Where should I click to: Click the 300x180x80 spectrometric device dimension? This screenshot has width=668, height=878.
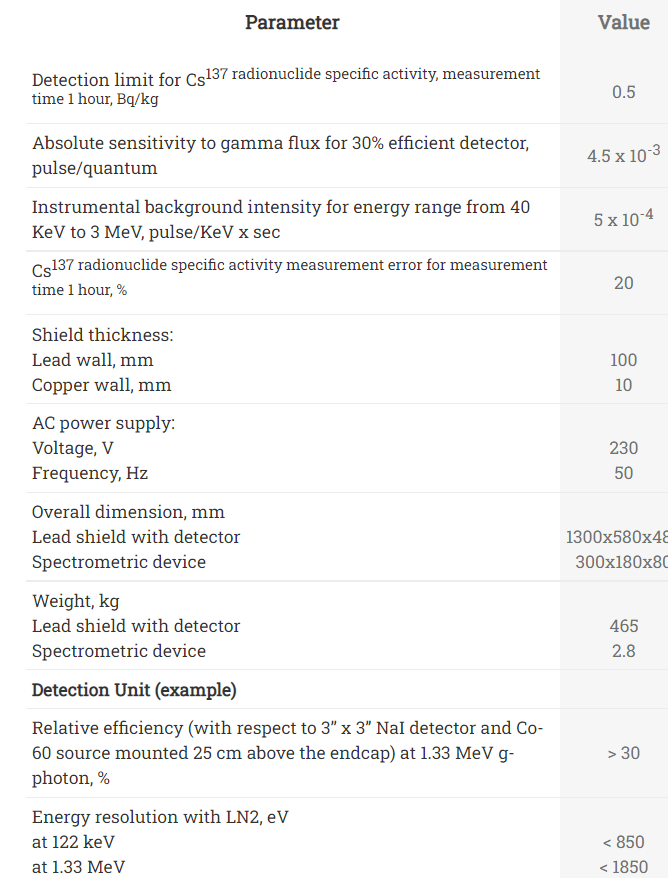tap(621, 562)
